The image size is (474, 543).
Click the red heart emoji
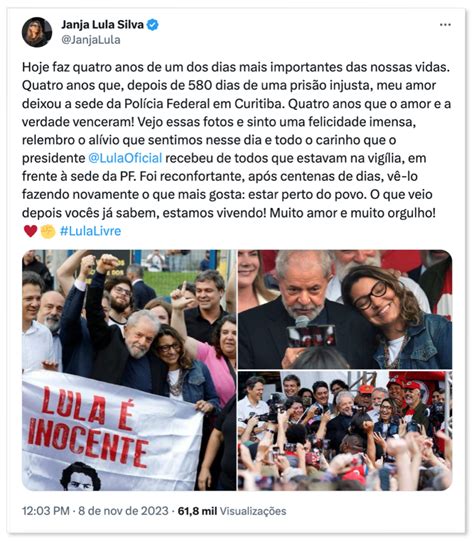(30, 231)
